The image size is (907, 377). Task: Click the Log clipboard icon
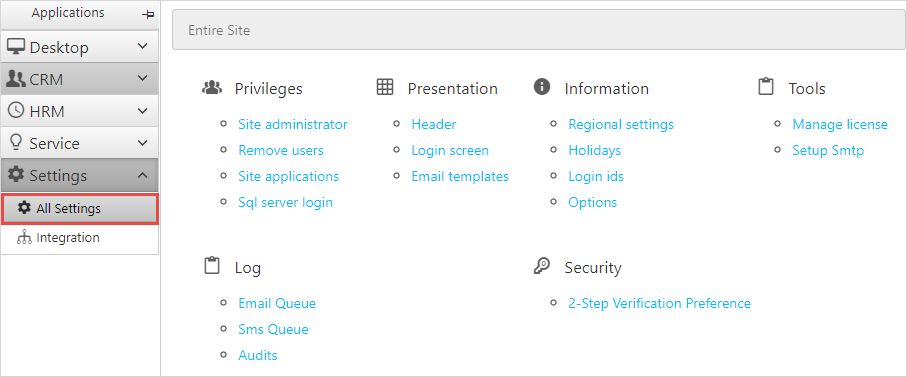pos(212,266)
